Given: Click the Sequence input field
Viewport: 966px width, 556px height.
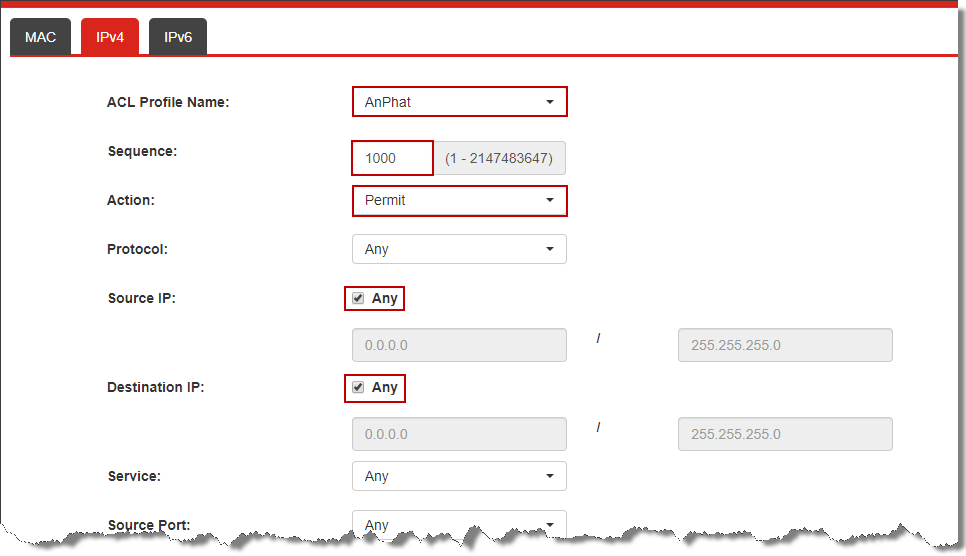Looking at the screenshot, I should 392,158.
